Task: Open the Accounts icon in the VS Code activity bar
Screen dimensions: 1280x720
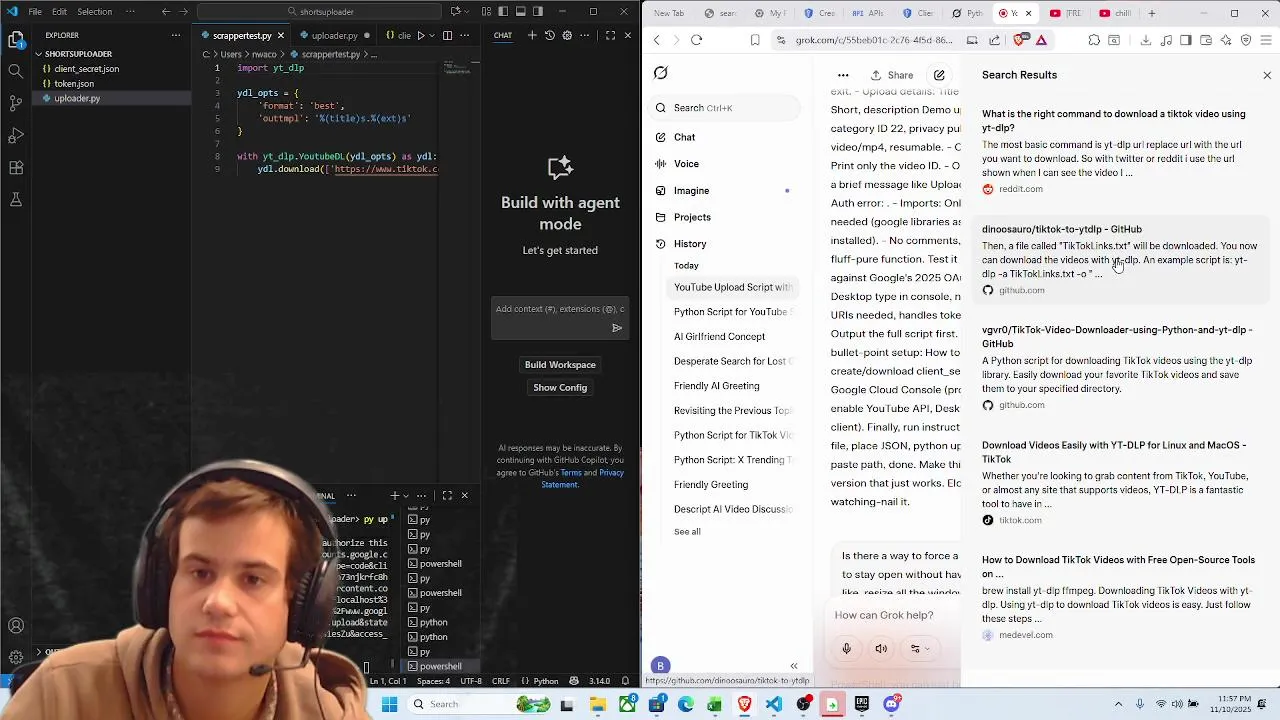Action: coord(16,626)
